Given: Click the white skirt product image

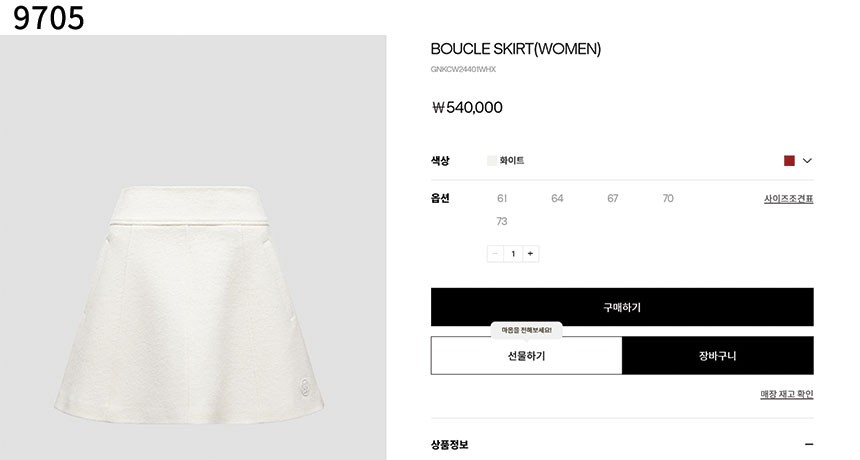Looking at the screenshot, I should (189, 304).
